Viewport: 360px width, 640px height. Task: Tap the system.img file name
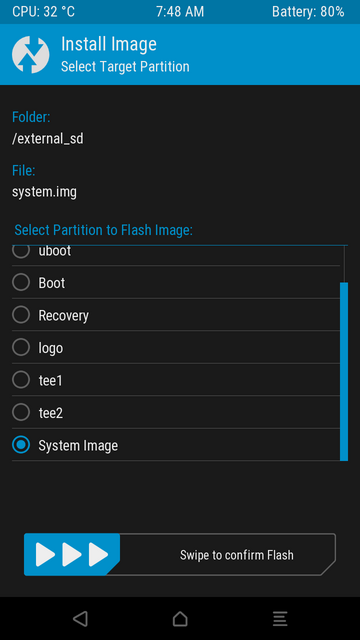[x=44, y=192]
